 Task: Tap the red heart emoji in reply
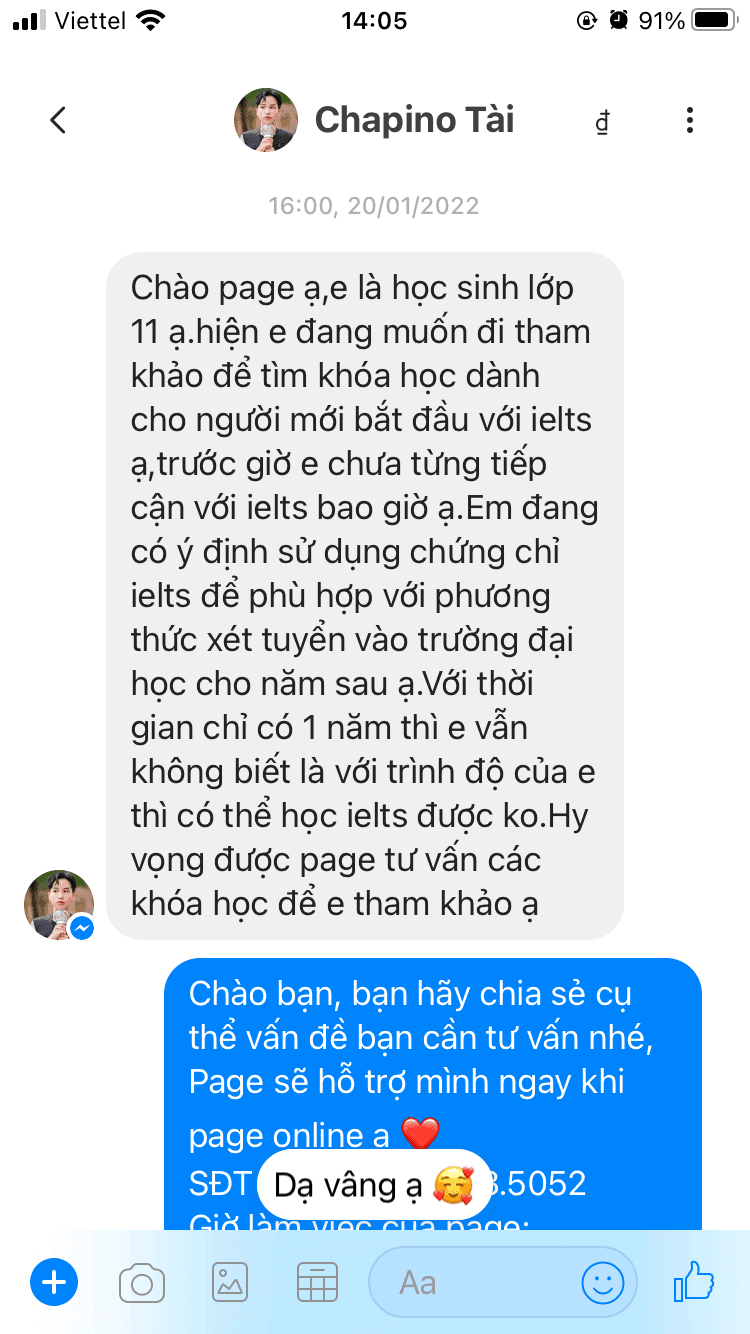pyautogui.click(x=420, y=1134)
